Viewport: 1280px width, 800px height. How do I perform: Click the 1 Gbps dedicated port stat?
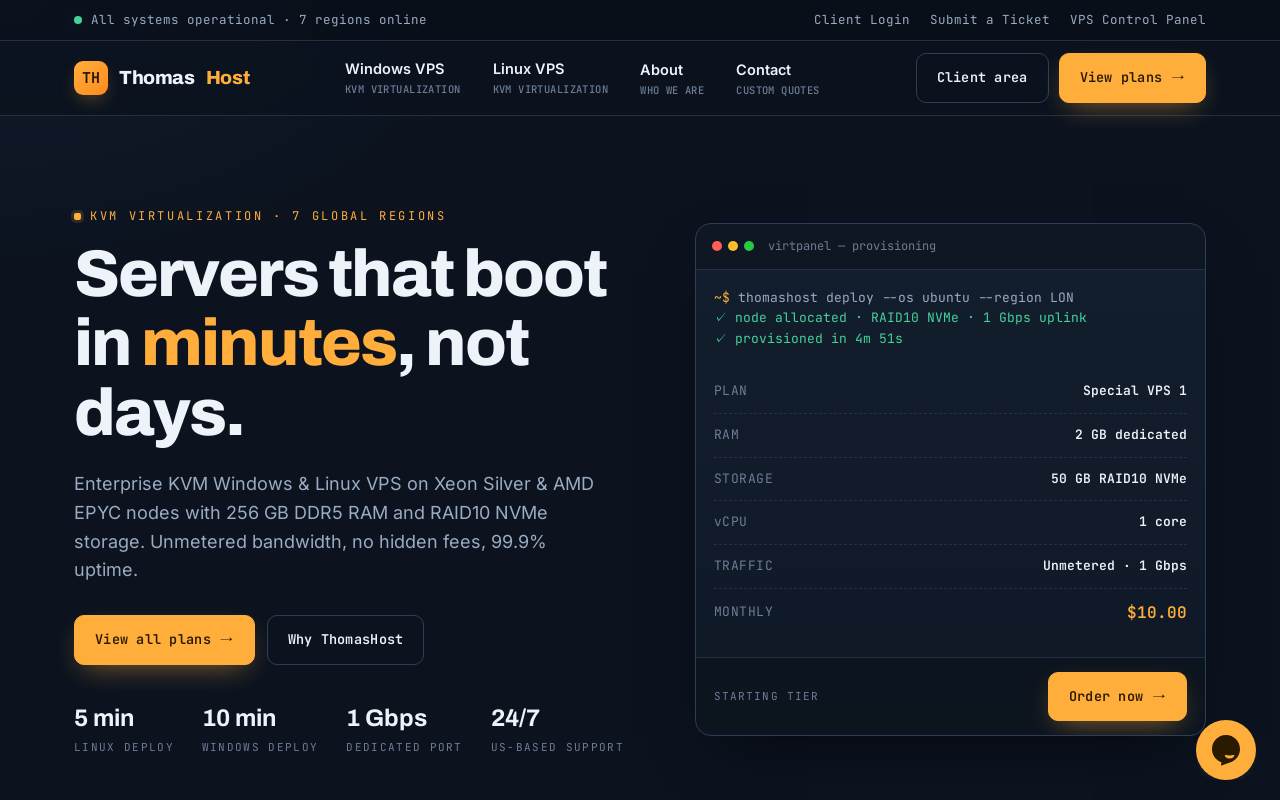404,730
